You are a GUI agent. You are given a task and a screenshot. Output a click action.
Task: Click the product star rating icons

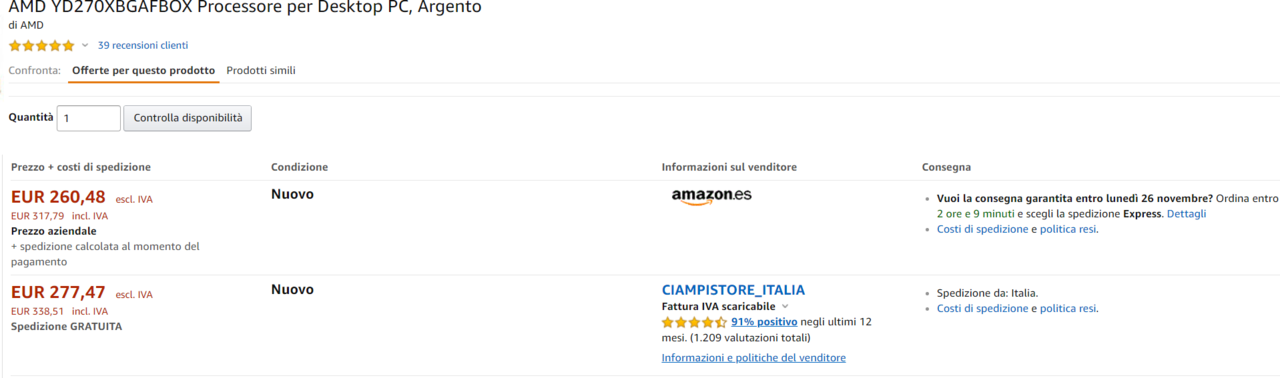42,45
